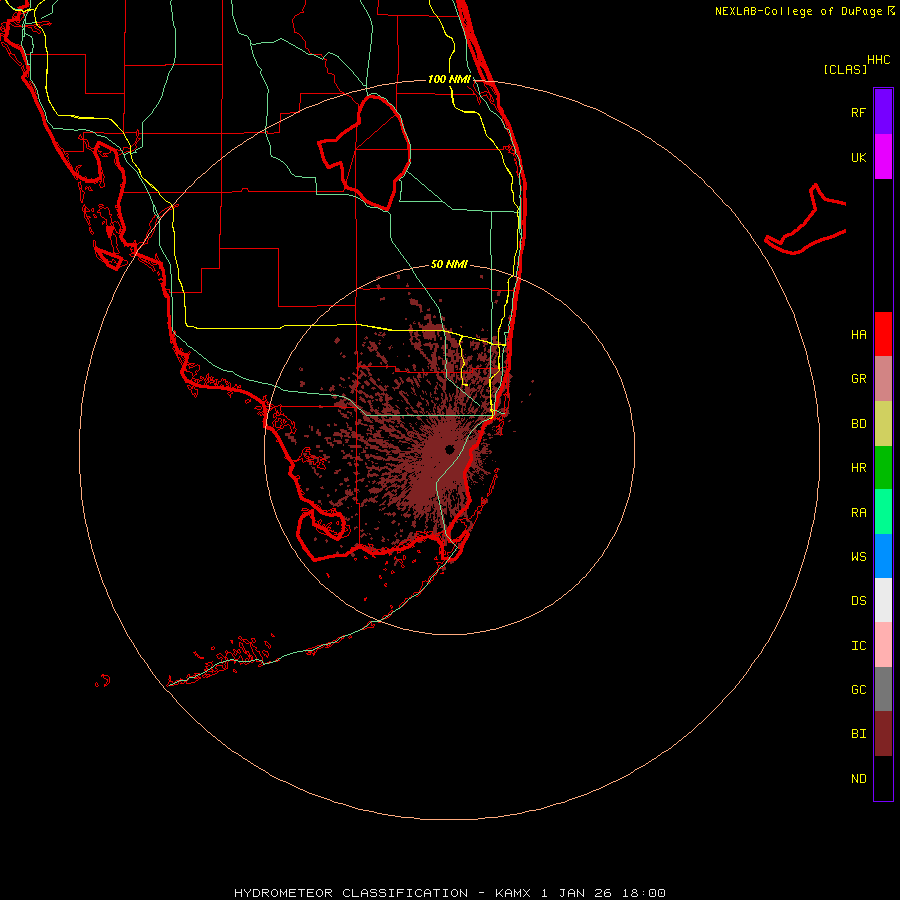Viewport: 900px width, 900px height.
Task: Click the BD legend label
Action: pos(858,424)
